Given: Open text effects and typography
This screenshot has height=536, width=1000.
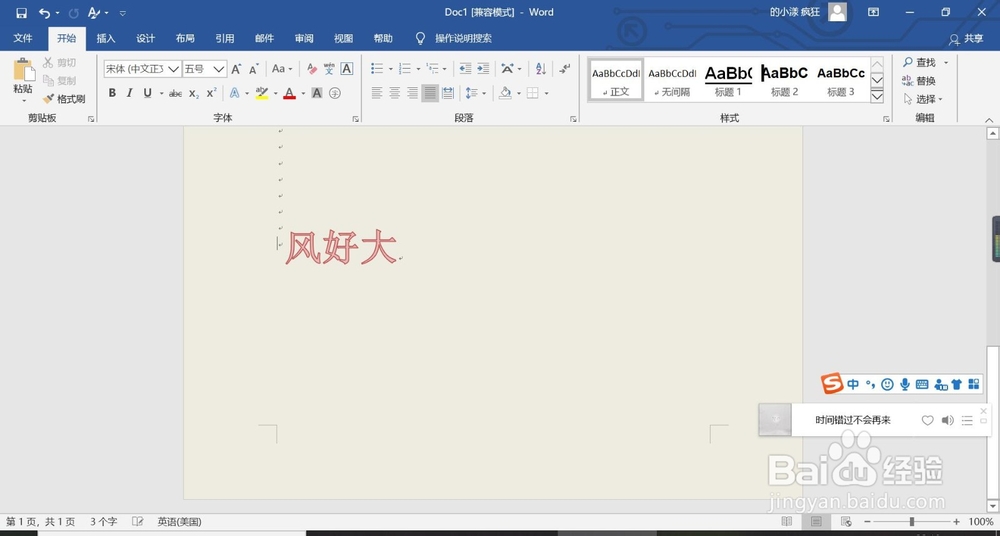Looking at the screenshot, I should tap(235, 93).
